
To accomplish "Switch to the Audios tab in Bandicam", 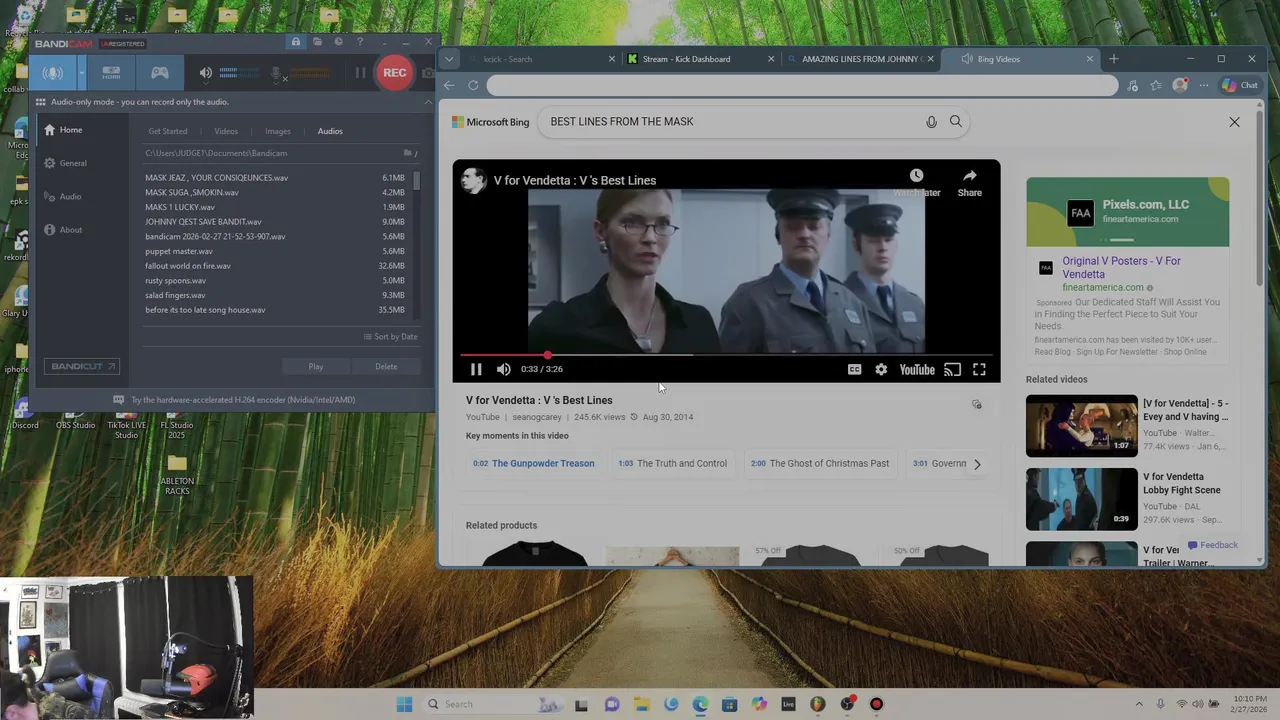I will click(330, 131).
